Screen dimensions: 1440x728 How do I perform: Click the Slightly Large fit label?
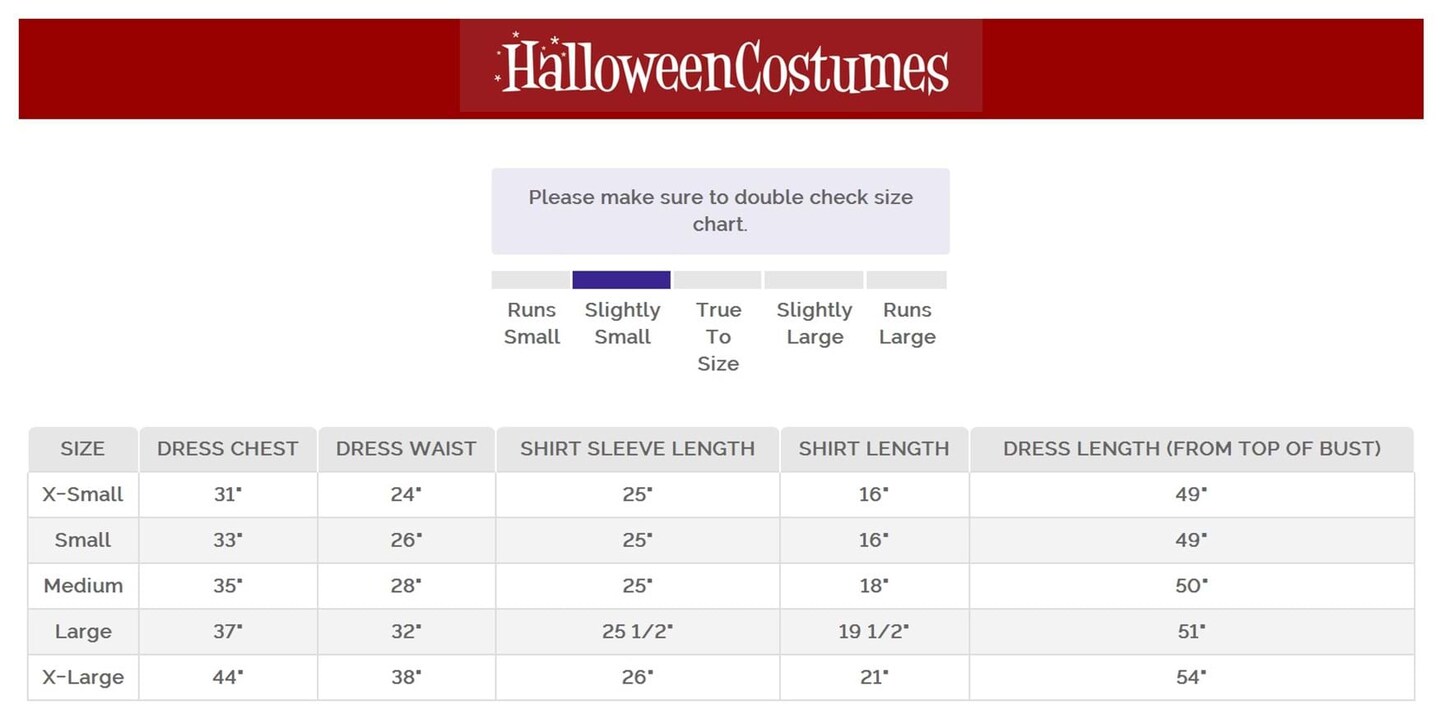[x=814, y=323]
